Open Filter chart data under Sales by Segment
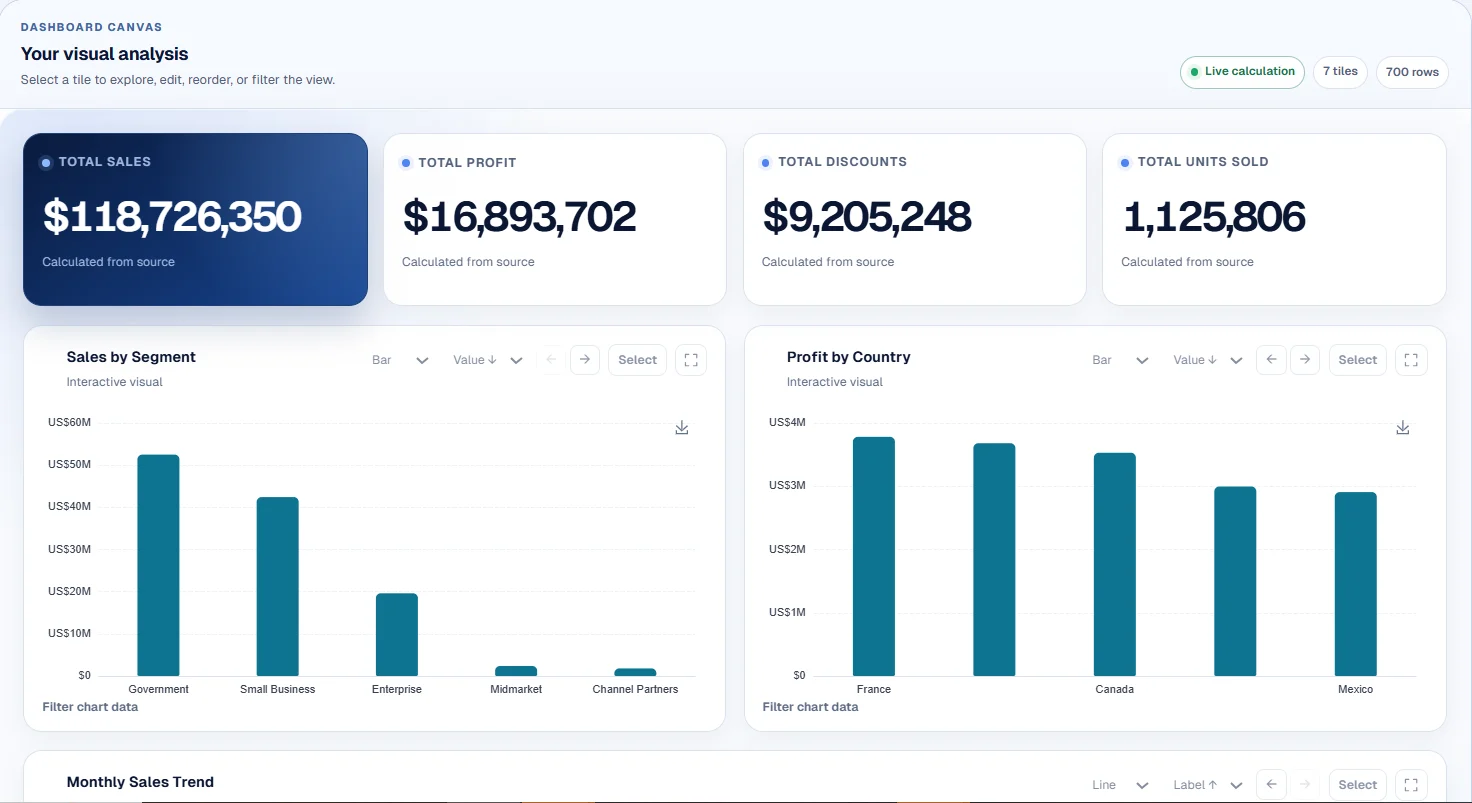1472x803 pixels. click(x=90, y=707)
